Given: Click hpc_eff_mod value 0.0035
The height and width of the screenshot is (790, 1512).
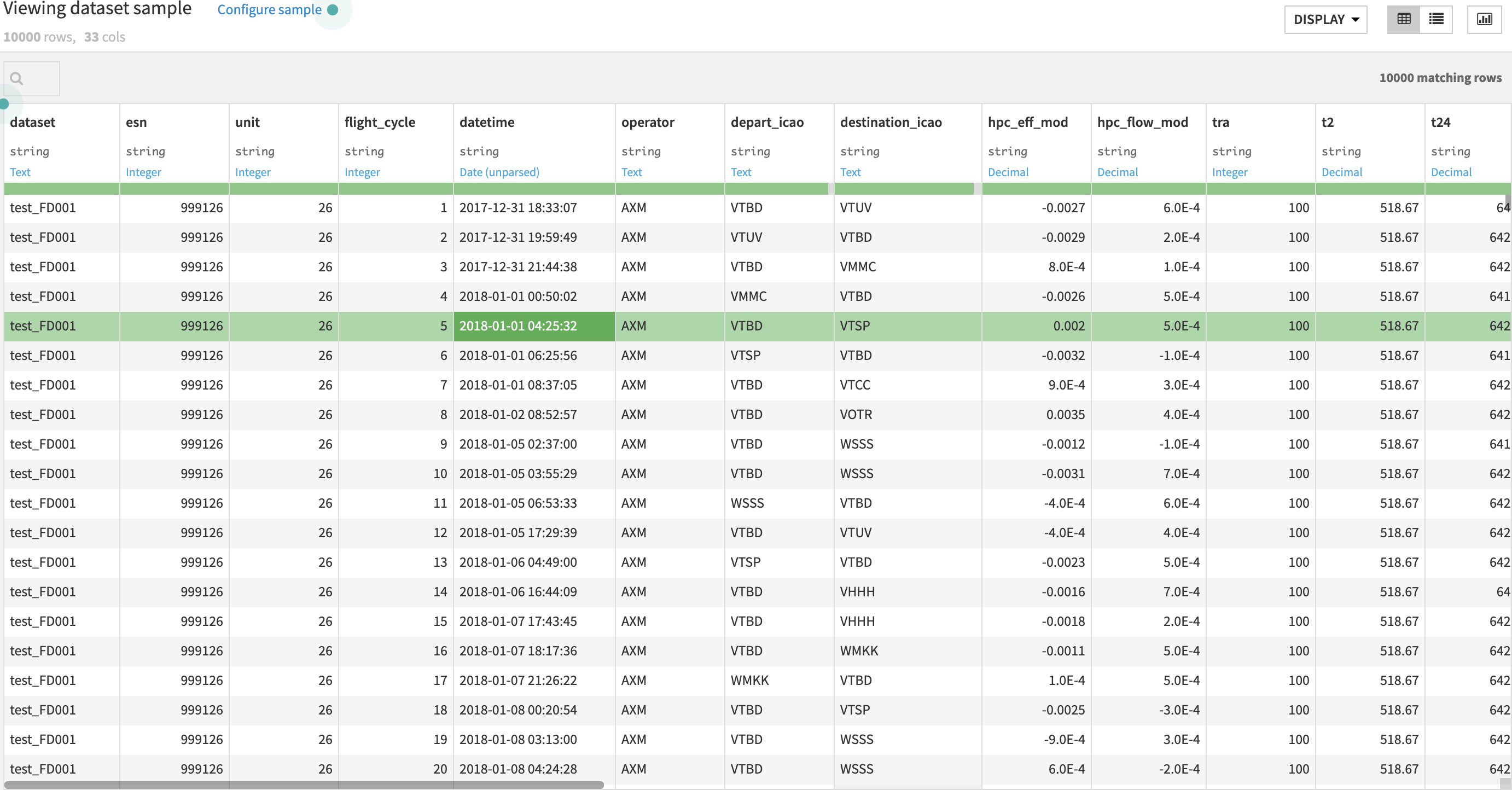Looking at the screenshot, I should pyautogui.click(x=1037, y=414).
